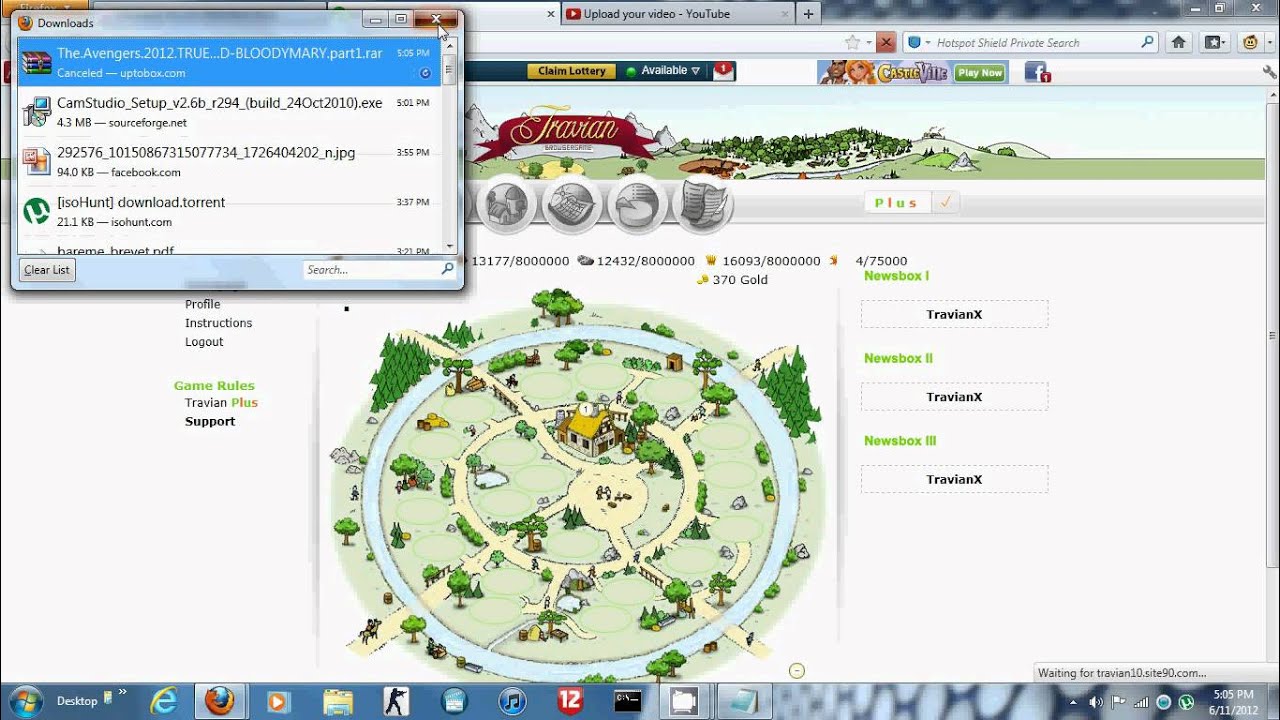Stop page loading with the red X button
The image size is (1280, 720).
[886, 42]
